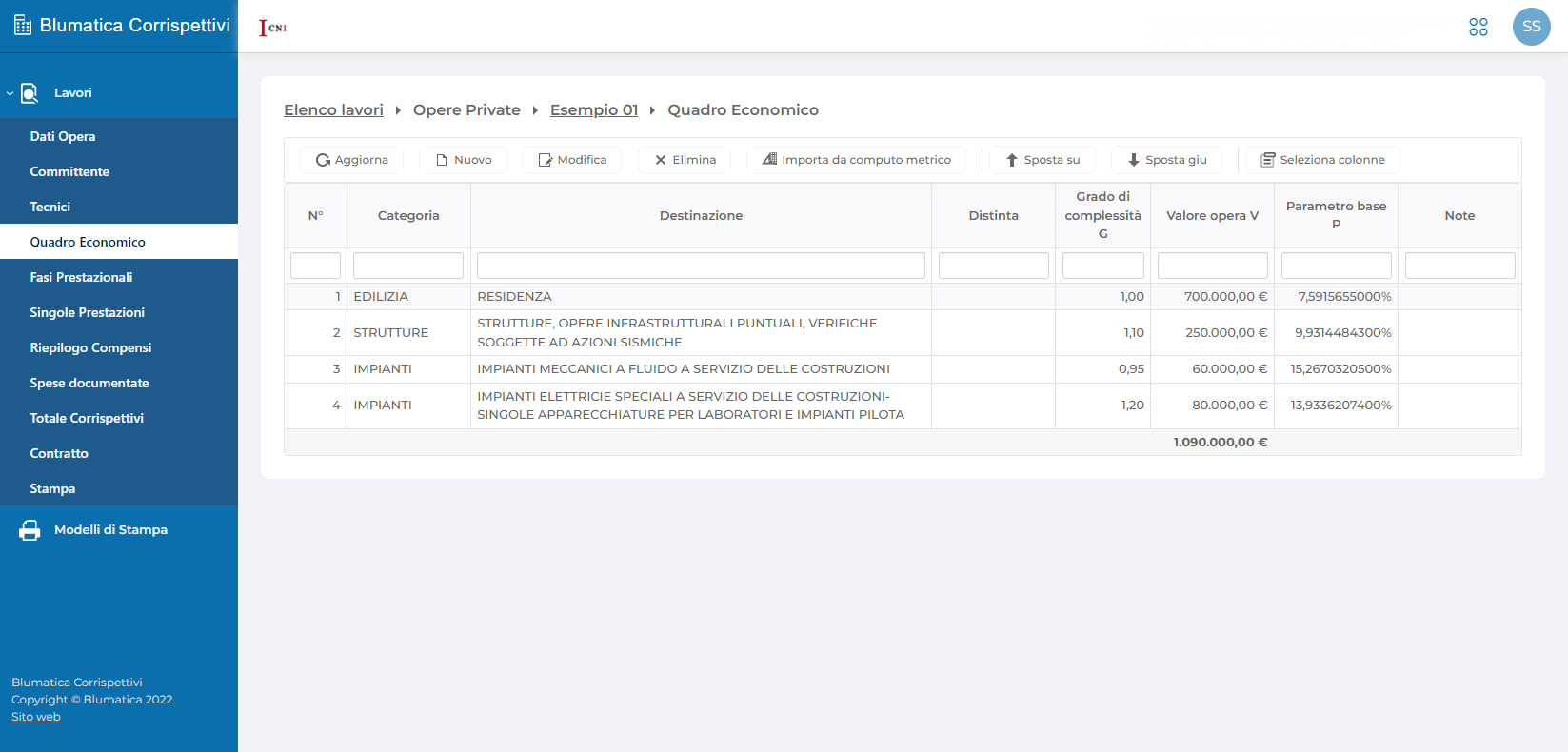Click the Lavori document search icon
The width and height of the screenshot is (1568, 752).
tap(30, 93)
